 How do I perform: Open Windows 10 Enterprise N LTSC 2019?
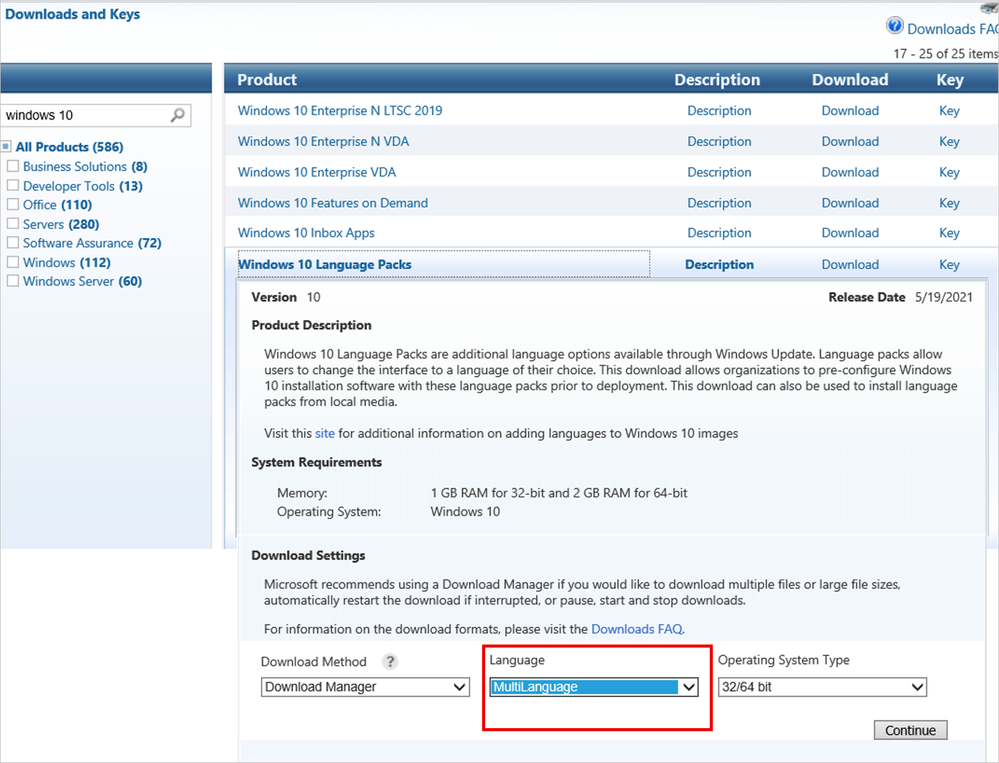tap(340, 111)
